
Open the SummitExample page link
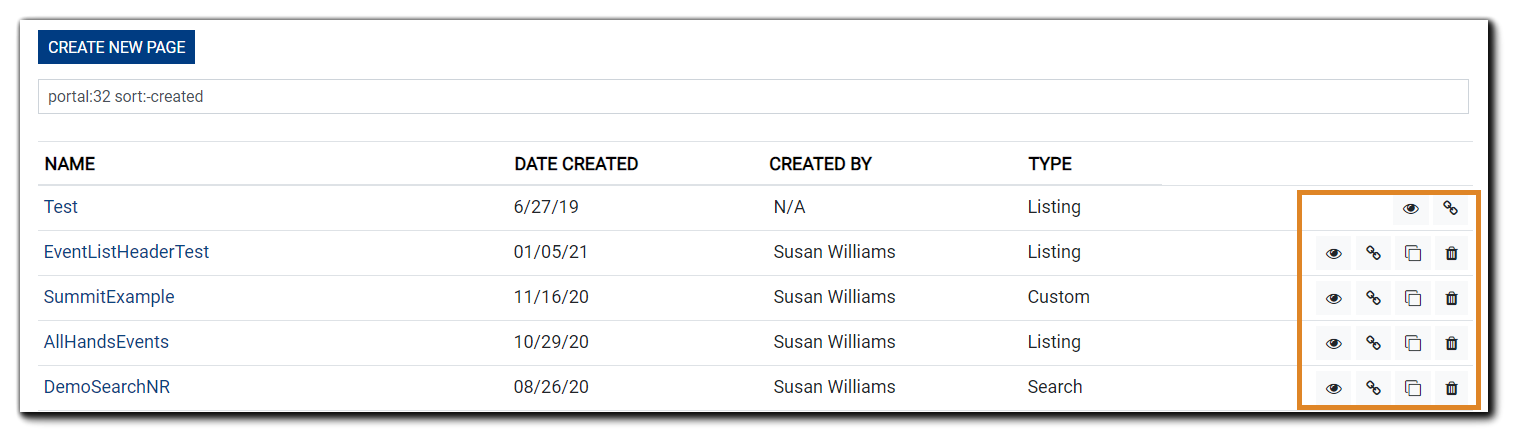tap(109, 297)
